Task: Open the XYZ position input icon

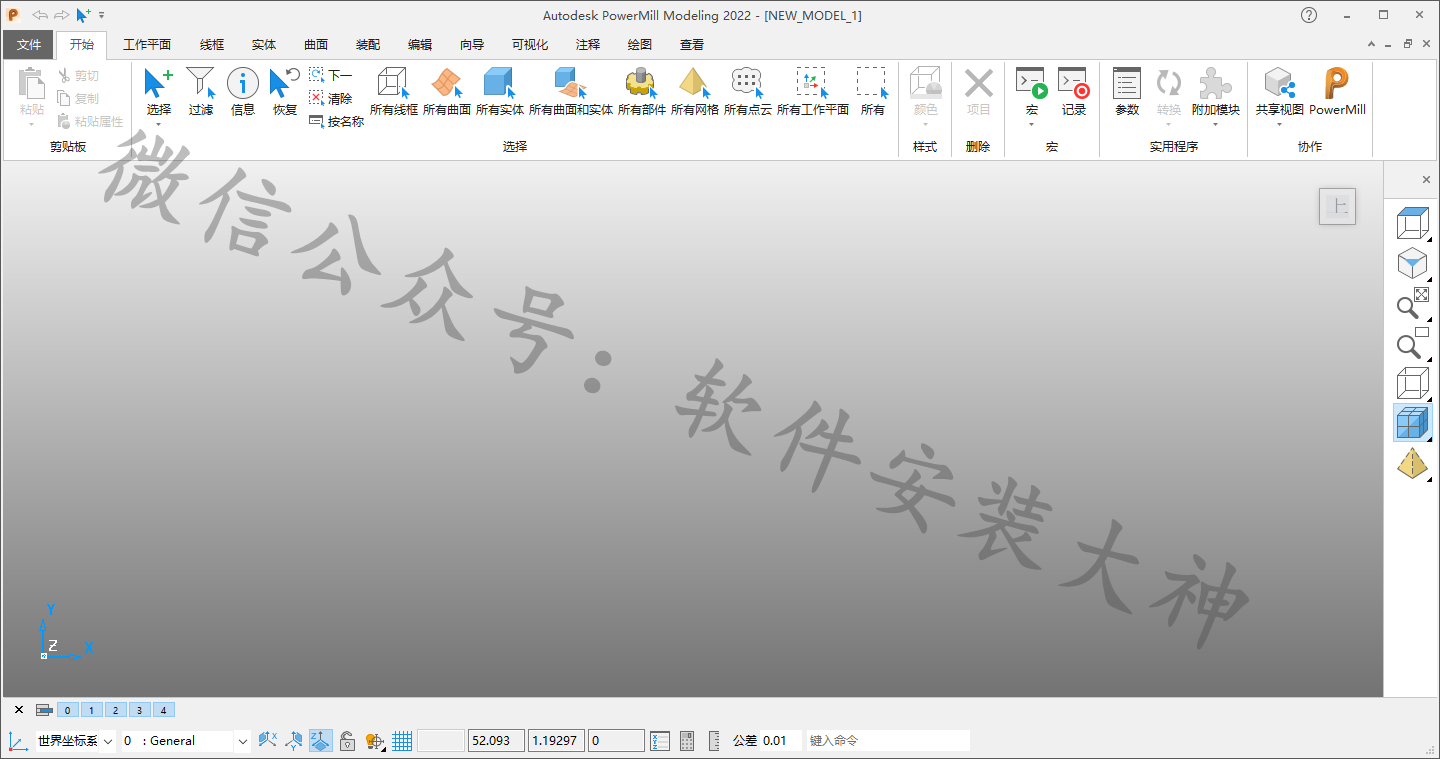Action: (x=660, y=741)
